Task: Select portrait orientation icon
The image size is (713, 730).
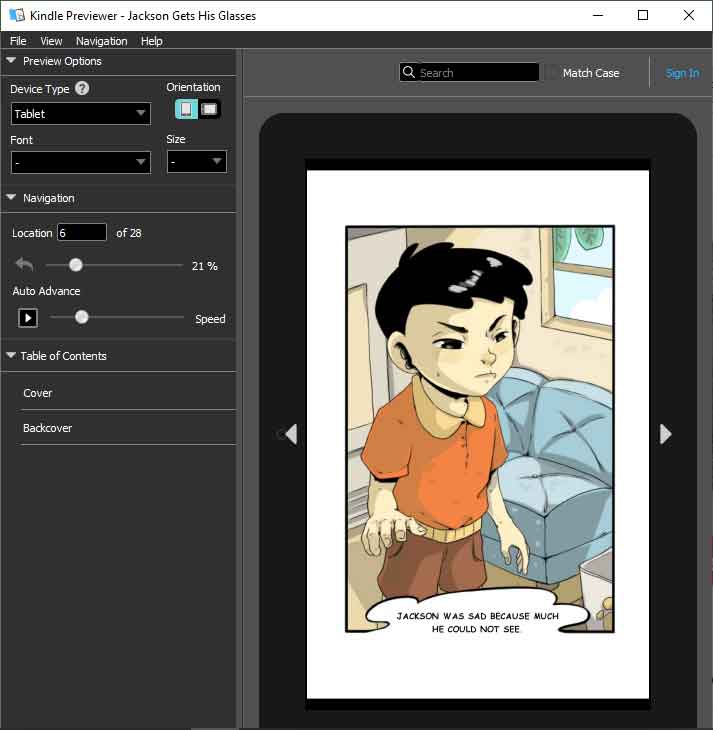Action: [x=186, y=109]
